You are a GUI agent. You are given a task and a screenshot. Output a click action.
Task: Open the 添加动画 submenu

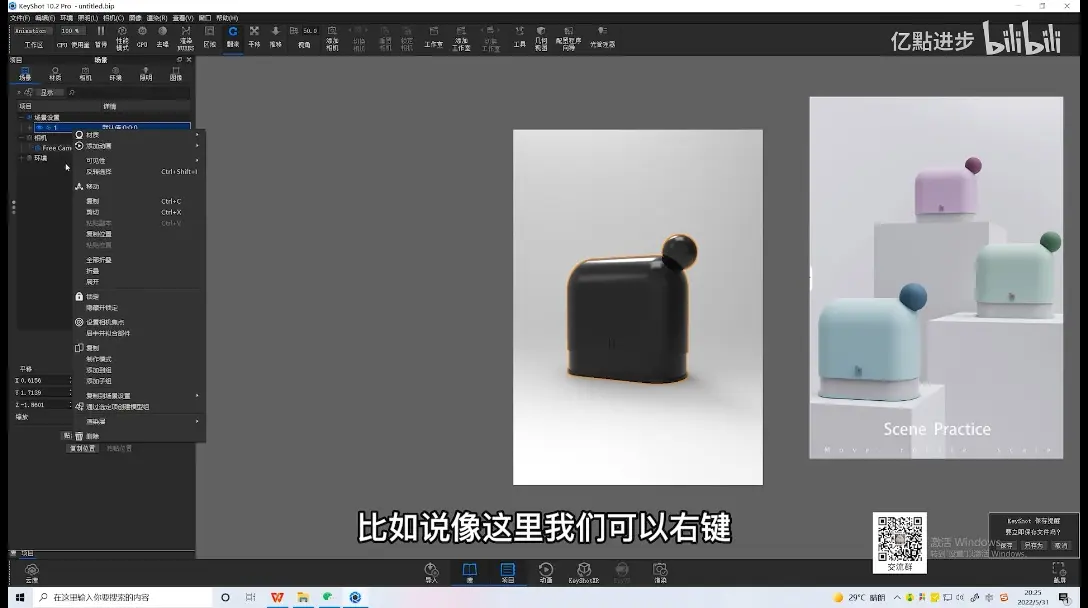click(137, 146)
